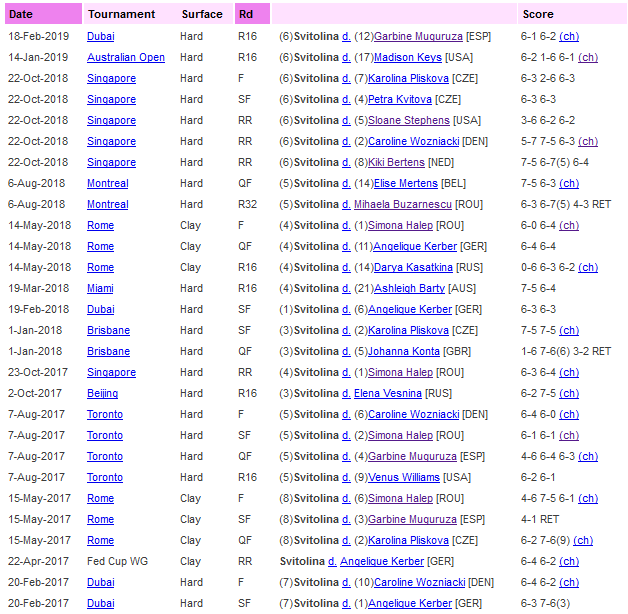Click the Tournament column header
Screen dimensions: 628x614
point(121,14)
